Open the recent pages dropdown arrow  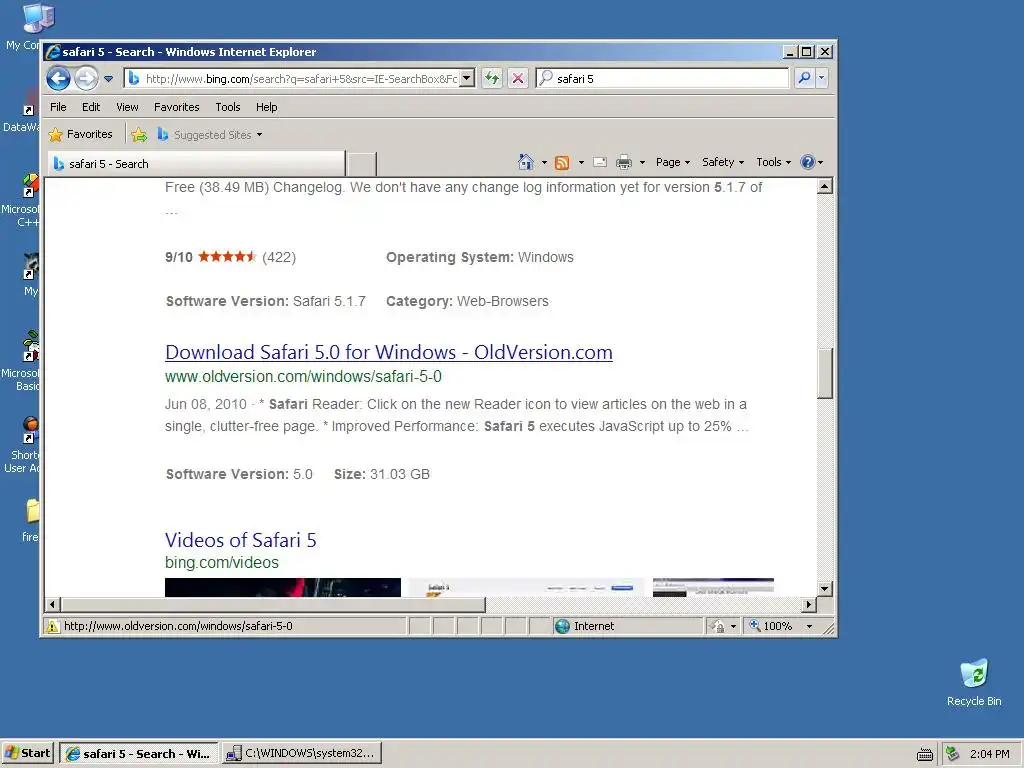pos(108,79)
